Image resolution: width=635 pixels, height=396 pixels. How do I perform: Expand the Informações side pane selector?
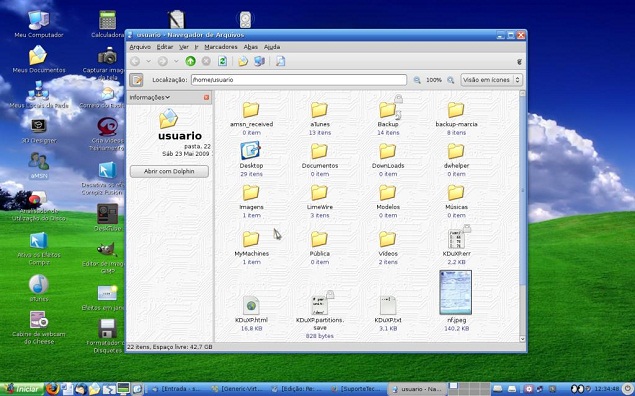[149, 97]
